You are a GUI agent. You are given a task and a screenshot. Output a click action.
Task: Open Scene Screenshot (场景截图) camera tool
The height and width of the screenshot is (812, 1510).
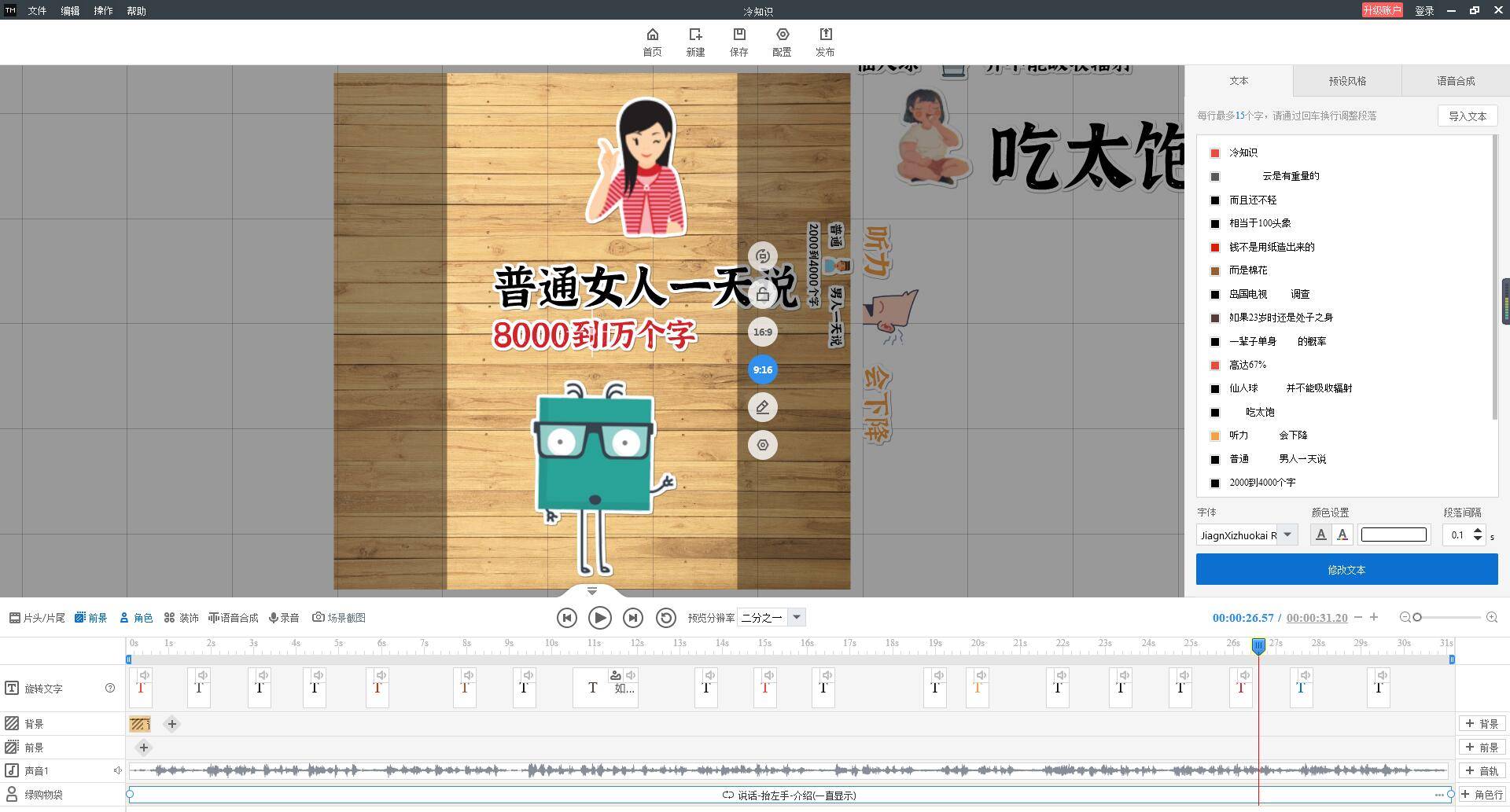tap(339, 618)
